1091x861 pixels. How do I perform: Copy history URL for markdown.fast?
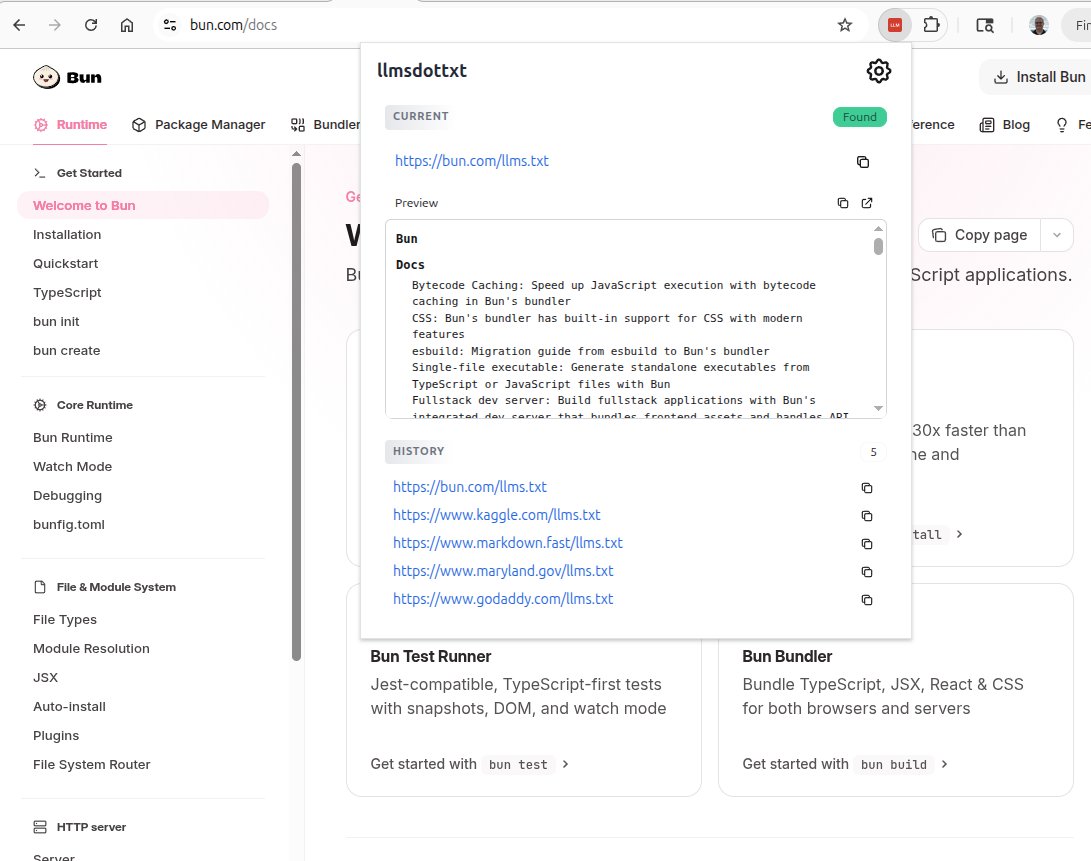click(x=867, y=544)
